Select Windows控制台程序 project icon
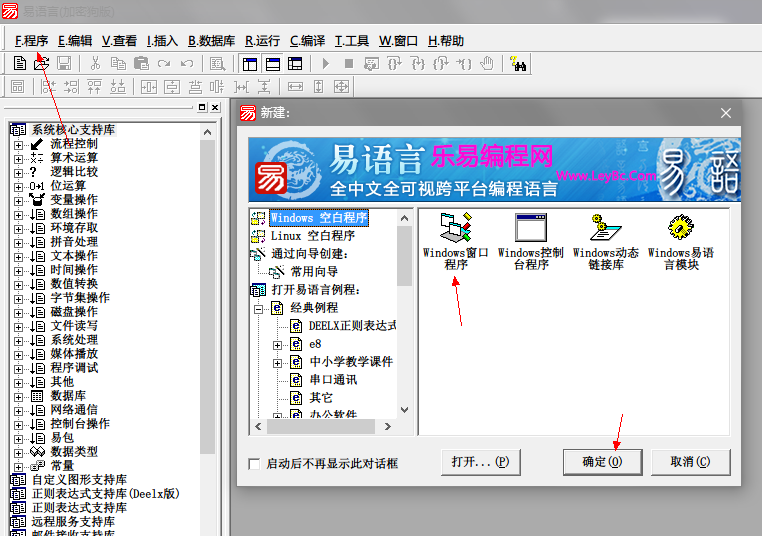The width and height of the screenshot is (762, 536). 531,242
